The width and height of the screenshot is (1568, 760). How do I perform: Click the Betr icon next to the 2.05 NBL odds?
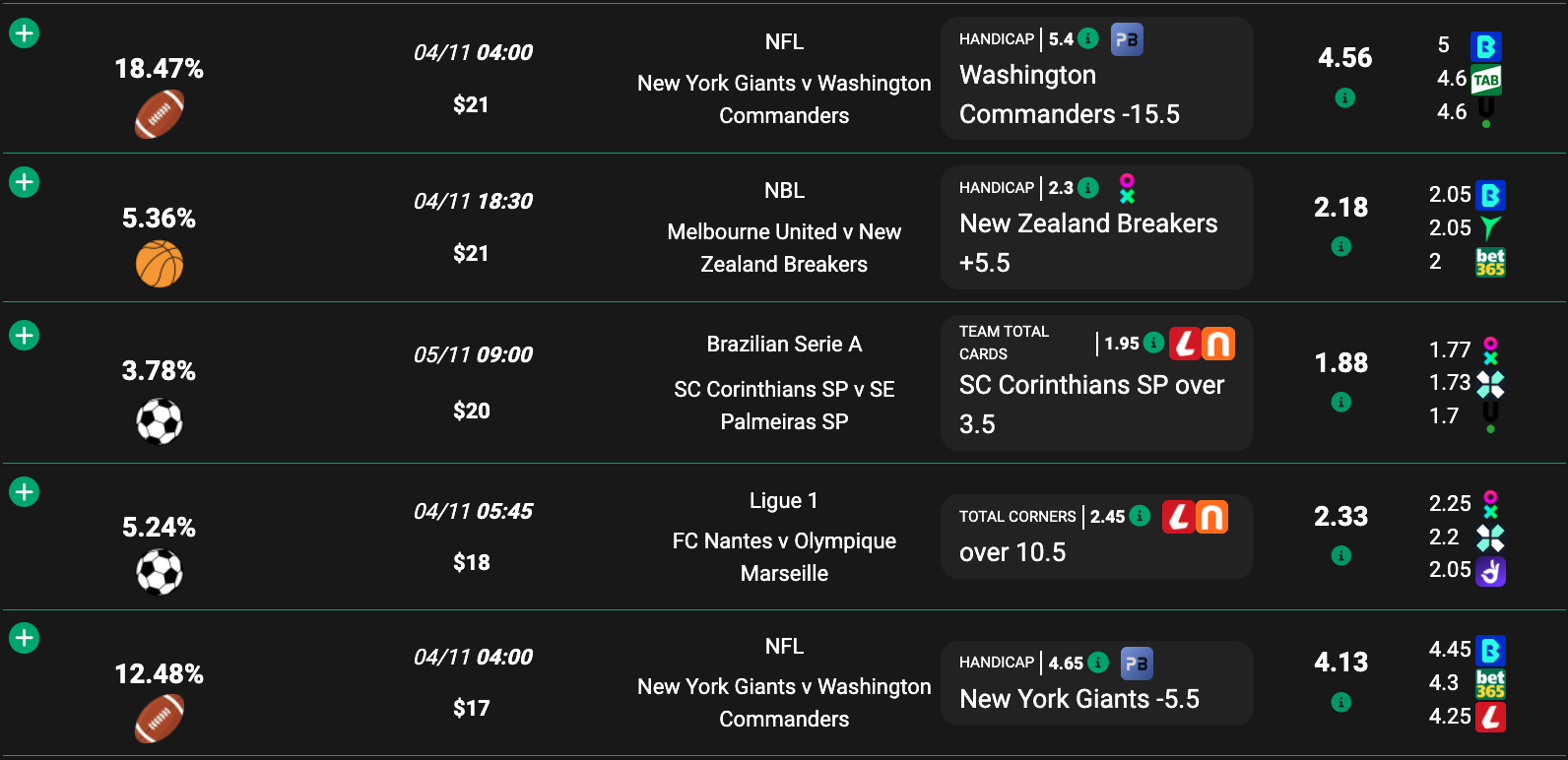(1492, 196)
